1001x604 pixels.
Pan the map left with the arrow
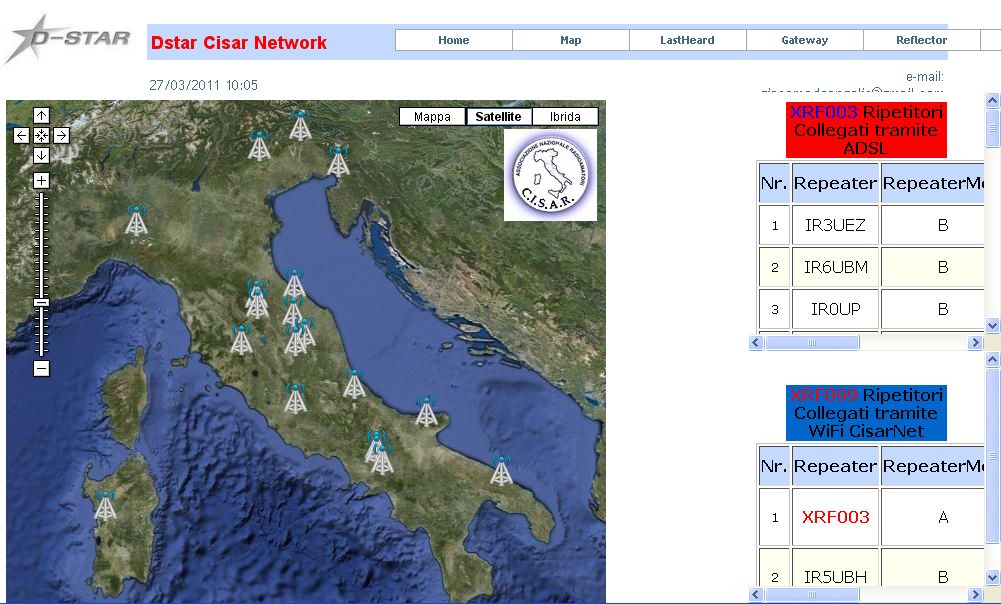[x=22, y=135]
